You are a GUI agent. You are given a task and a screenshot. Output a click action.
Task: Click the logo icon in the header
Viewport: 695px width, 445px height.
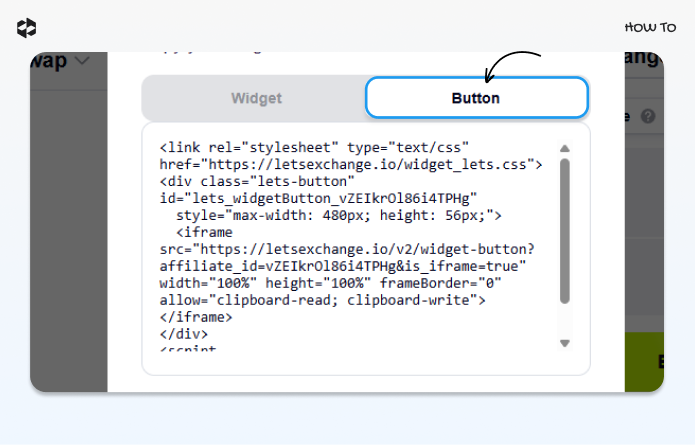[27, 28]
